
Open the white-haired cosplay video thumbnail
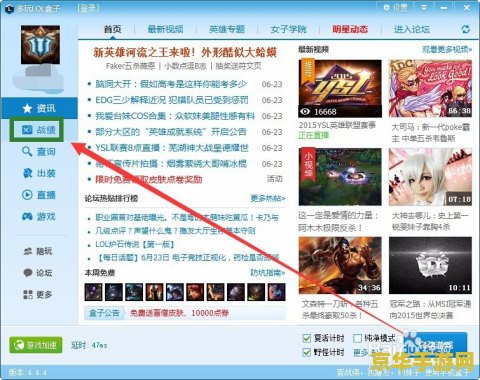point(430,177)
